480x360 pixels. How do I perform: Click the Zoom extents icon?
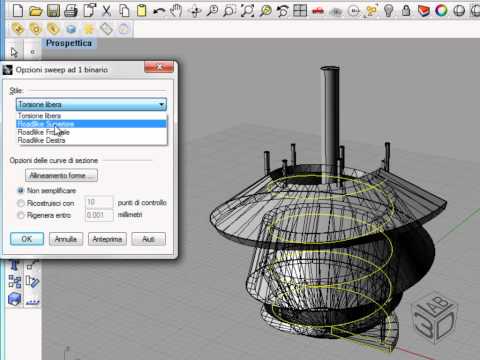(247, 11)
